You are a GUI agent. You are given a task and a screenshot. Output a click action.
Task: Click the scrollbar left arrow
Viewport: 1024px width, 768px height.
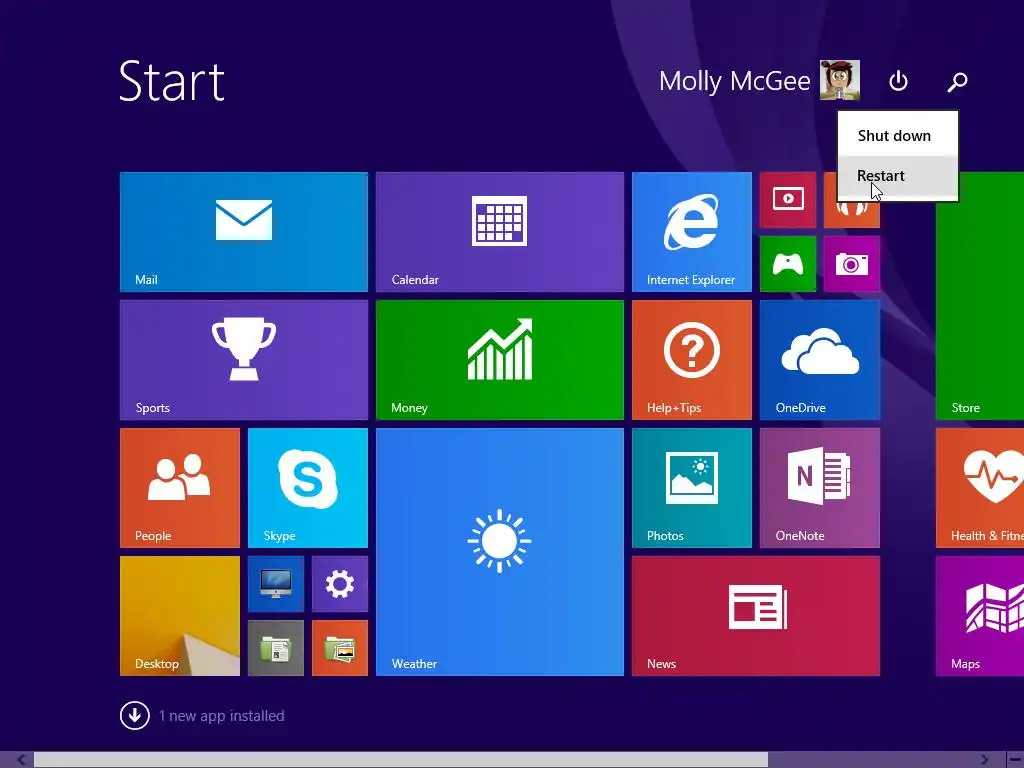[x=21, y=760]
